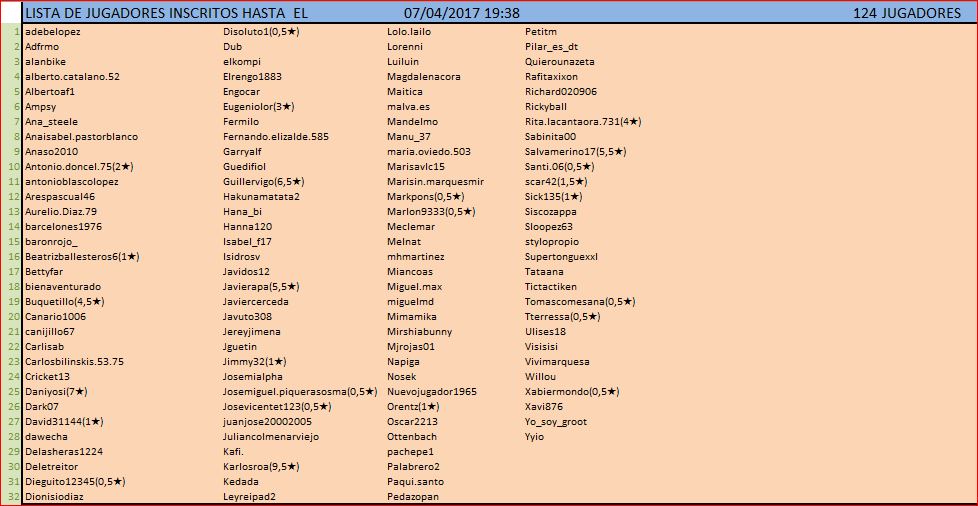Click the Carlosbilinskis.53.75 entry
This screenshot has height=506, width=978.
[75, 361]
